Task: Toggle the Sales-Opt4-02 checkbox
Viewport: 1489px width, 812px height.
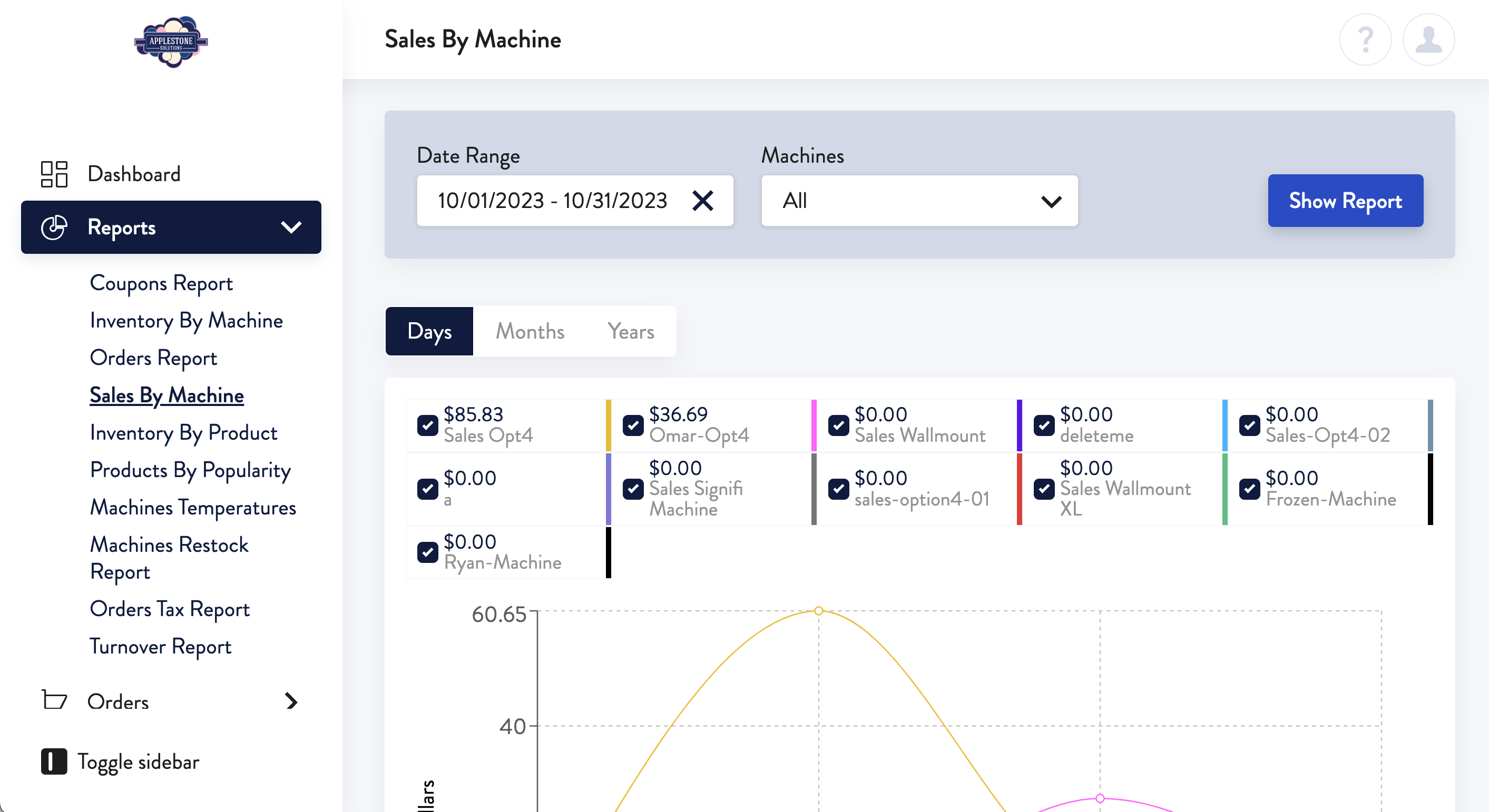Action: coord(1250,425)
